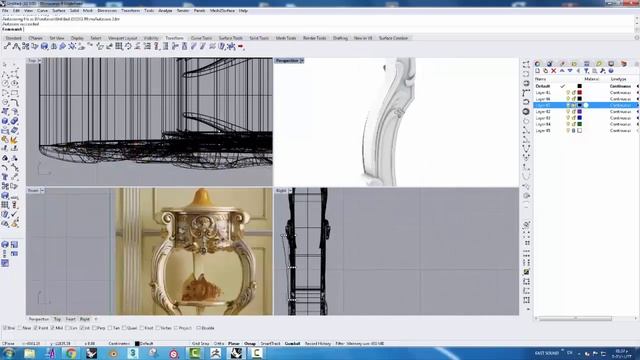Click Record History in status bar
640x360 pixels.
click(x=318, y=344)
